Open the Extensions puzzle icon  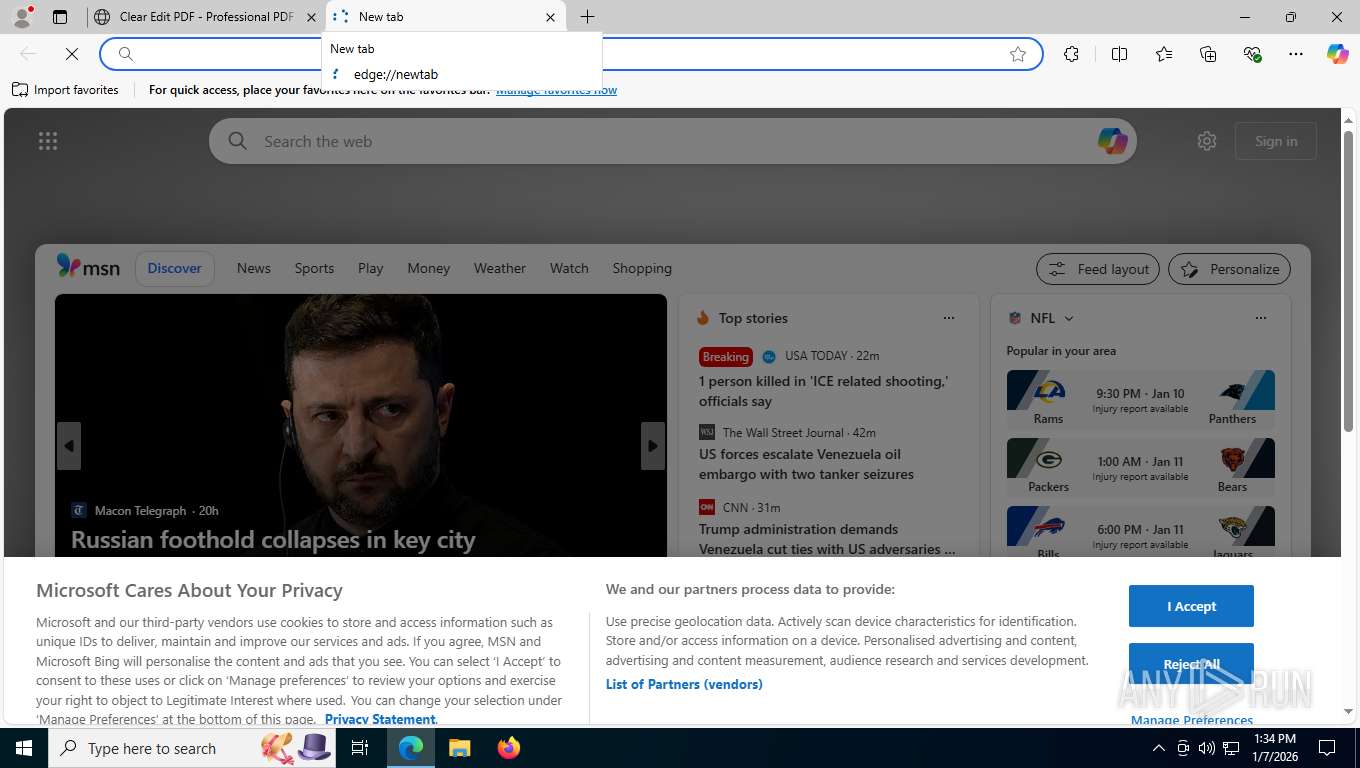click(x=1071, y=54)
